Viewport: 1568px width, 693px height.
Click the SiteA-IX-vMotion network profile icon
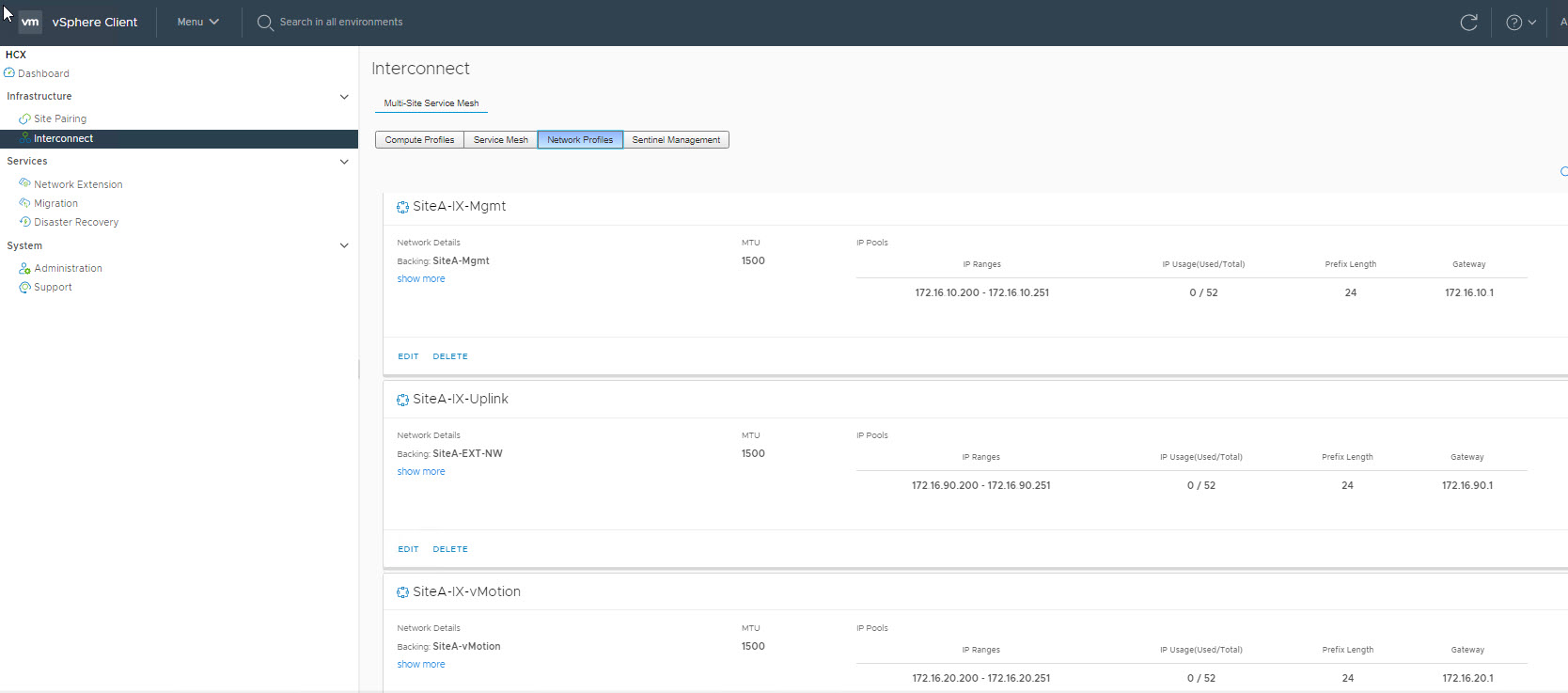(x=402, y=592)
